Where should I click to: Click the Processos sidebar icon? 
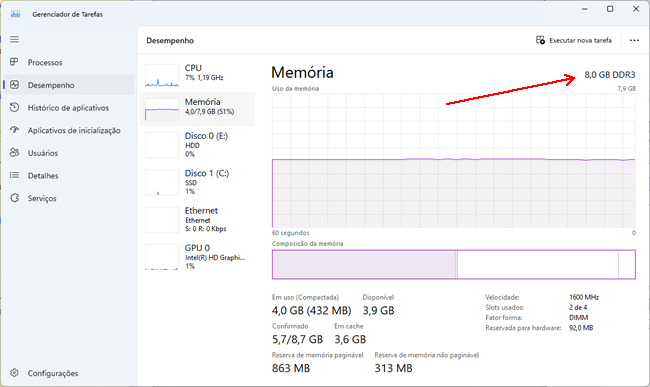click(x=14, y=62)
